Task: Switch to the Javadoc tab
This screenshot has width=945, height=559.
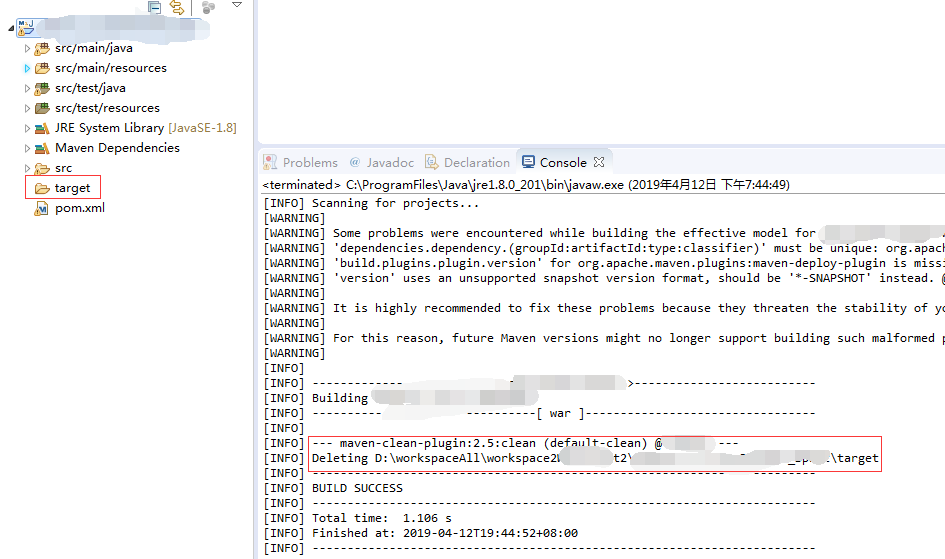Action: pyautogui.click(x=381, y=162)
